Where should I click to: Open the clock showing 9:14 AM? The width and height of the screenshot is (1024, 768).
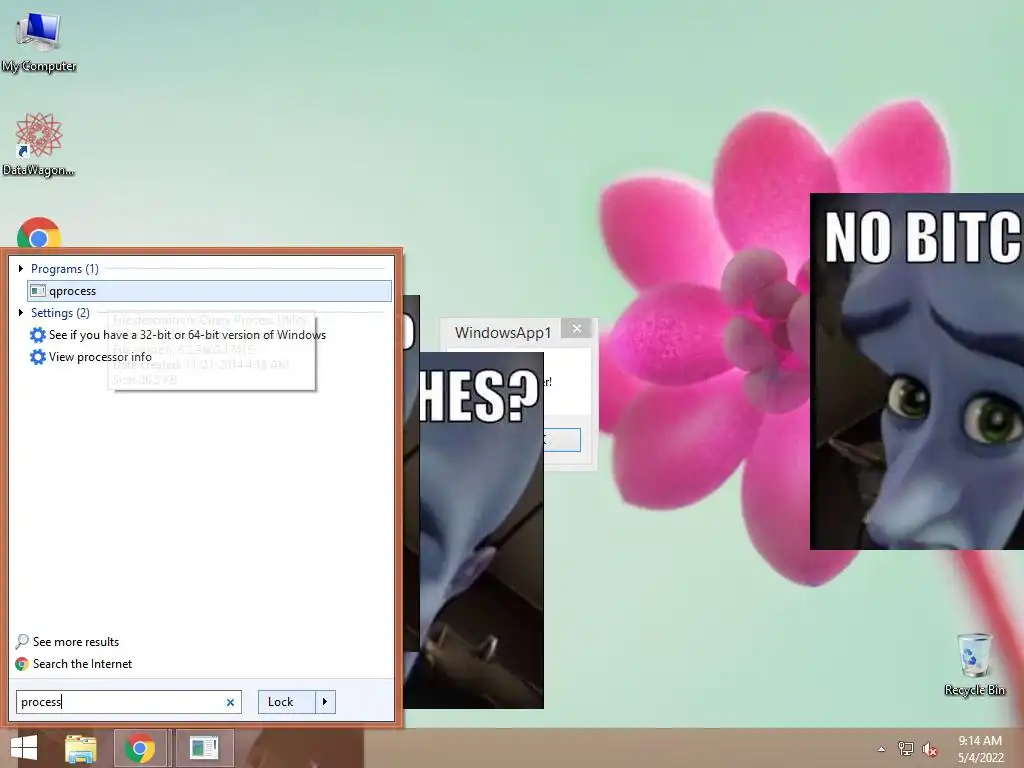click(980, 748)
